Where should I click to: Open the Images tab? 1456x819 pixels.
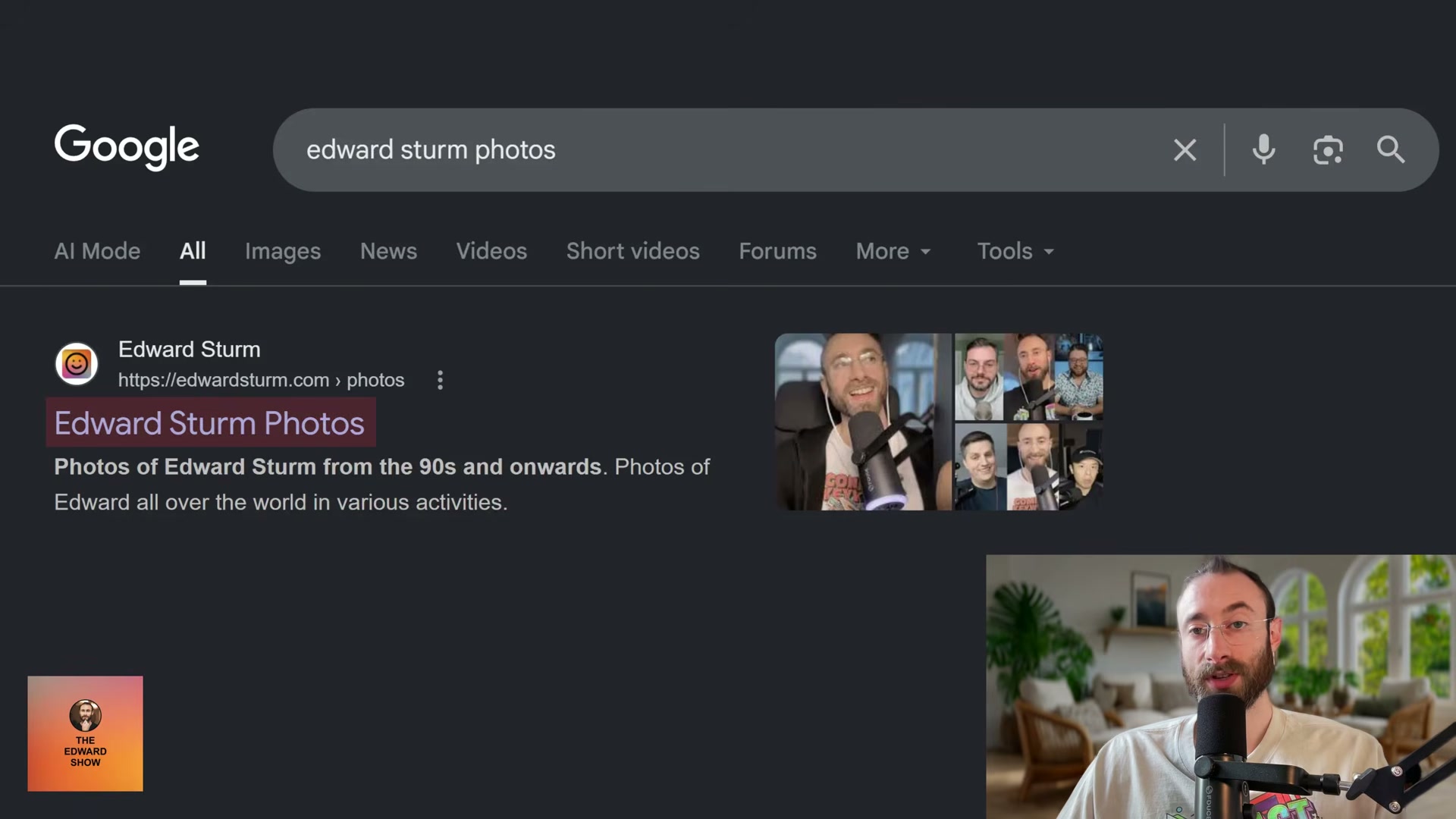pyautogui.click(x=283, y=251)
